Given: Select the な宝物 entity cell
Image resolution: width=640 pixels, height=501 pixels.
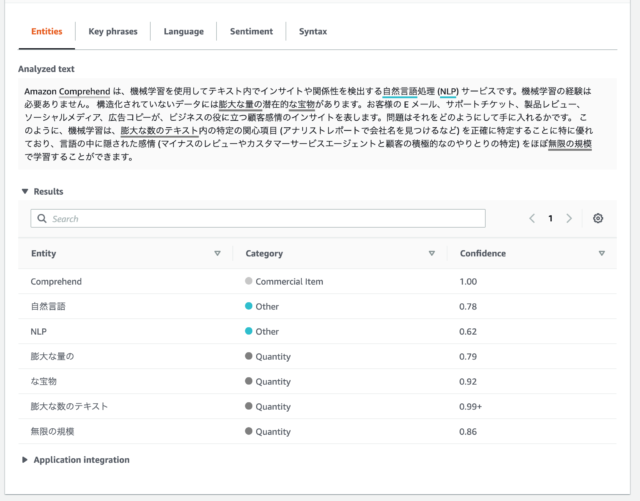Looking at the screenshot, I should (x=43, y=381).
